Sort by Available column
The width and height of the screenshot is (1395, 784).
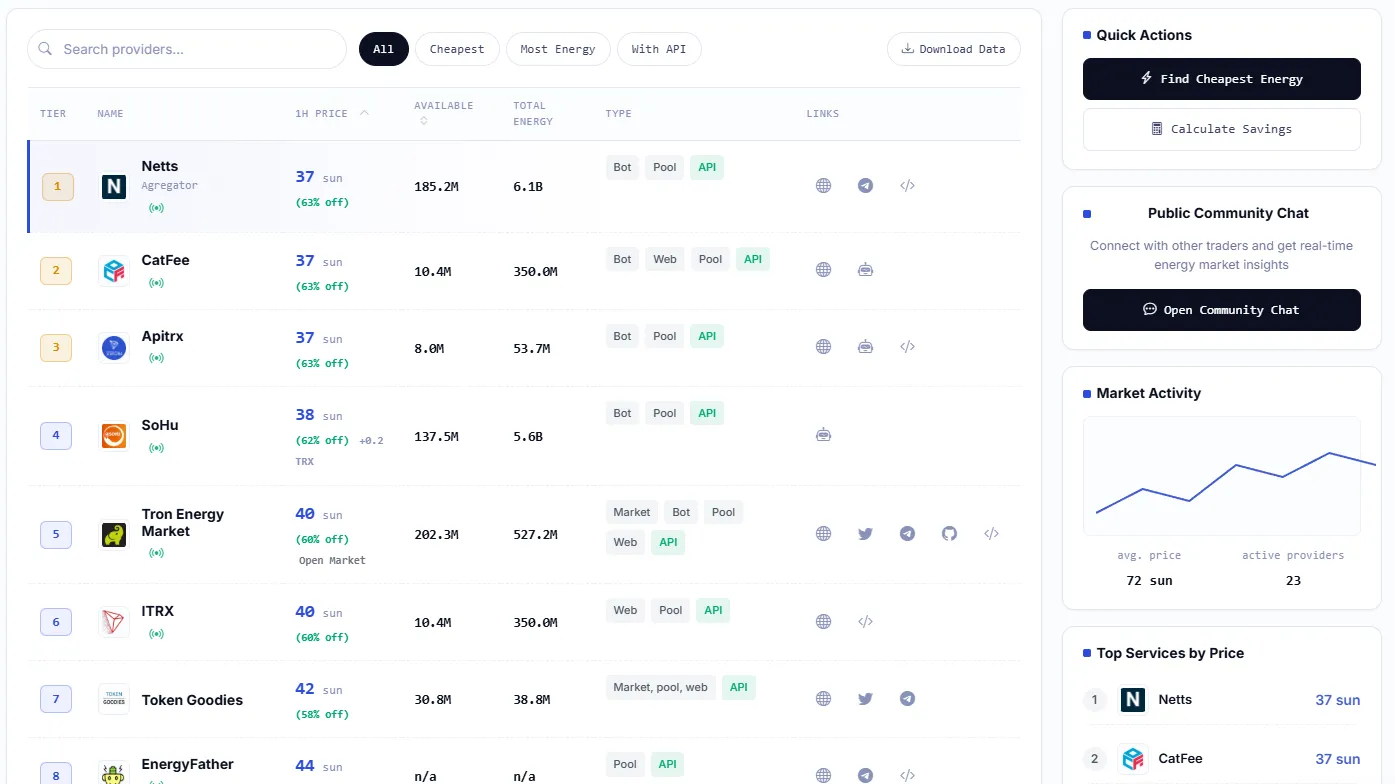444,113
